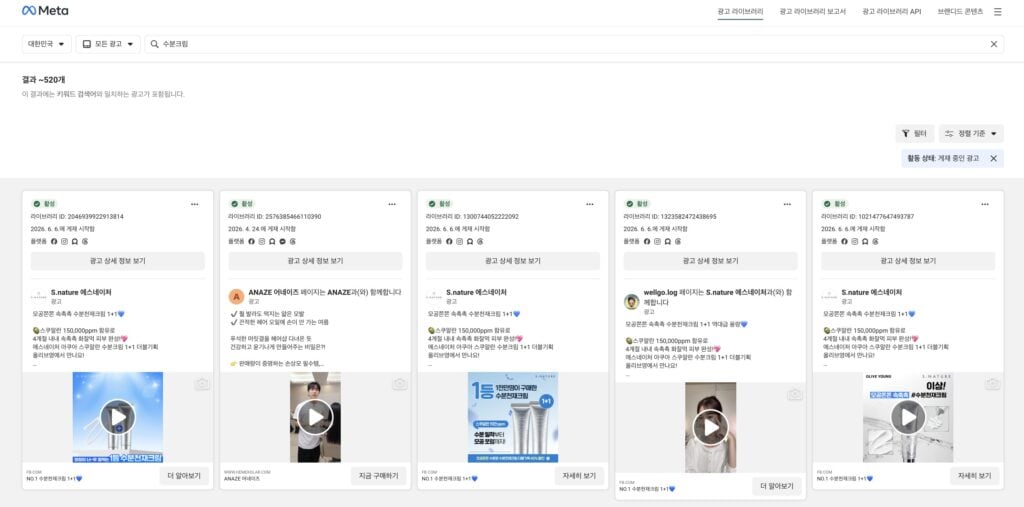The image size is (1024, 507).
Task: Click S.nature 에스네이처 name on ad 1021477647493787
Action: [872, 292]
